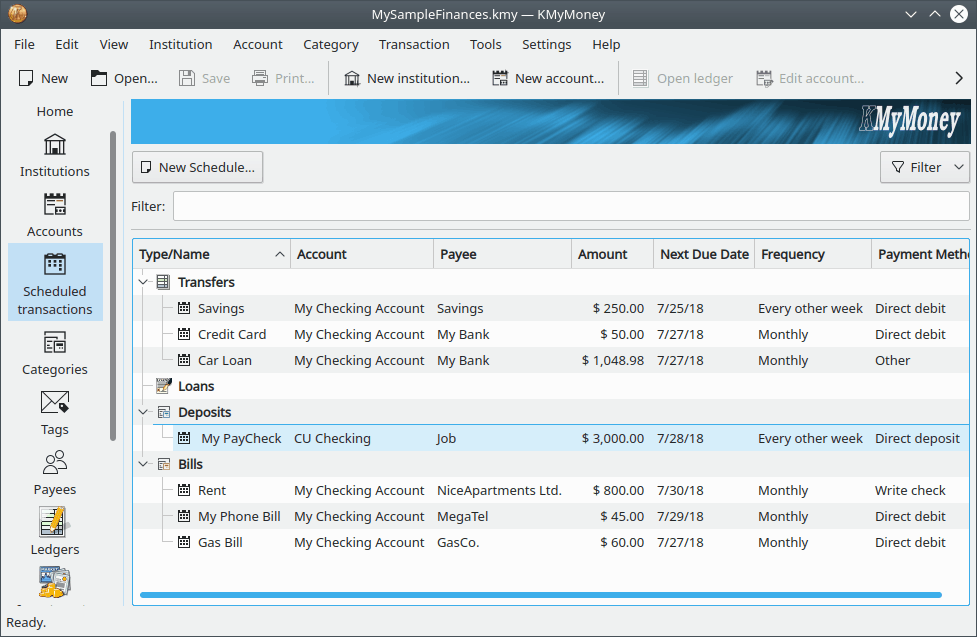
Task: Go to Accounts view icon
Action: pyautogui.click(x=55, y=206)
